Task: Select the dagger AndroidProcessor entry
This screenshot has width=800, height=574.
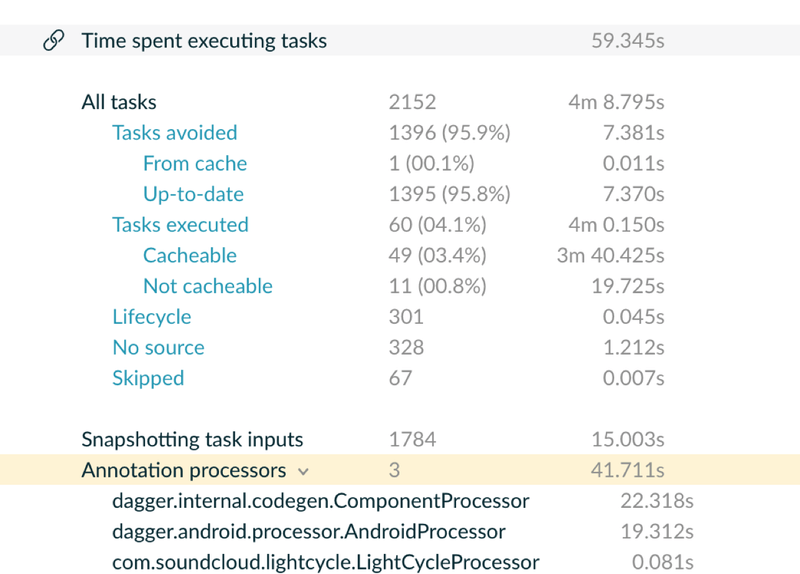Action: (309, 532)
